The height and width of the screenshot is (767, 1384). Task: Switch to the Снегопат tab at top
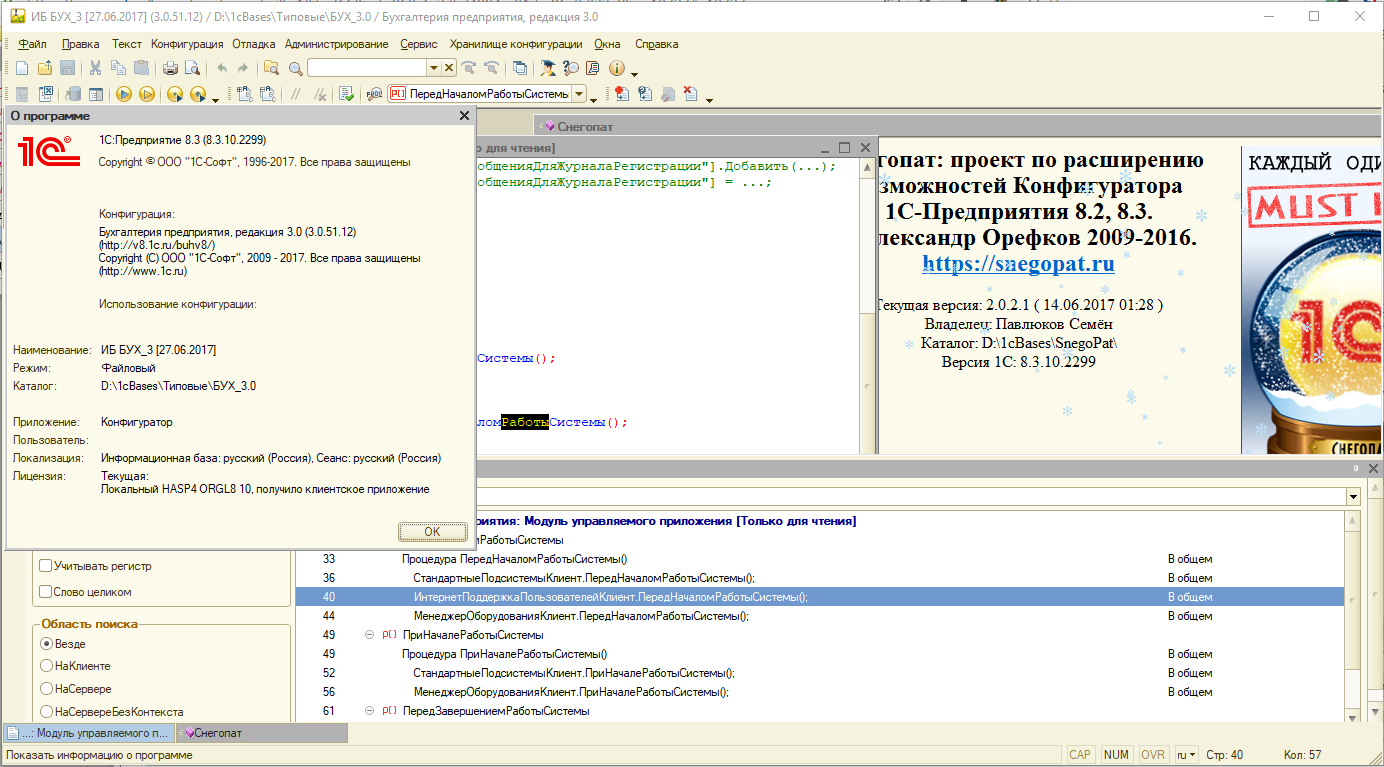[585, 126]
